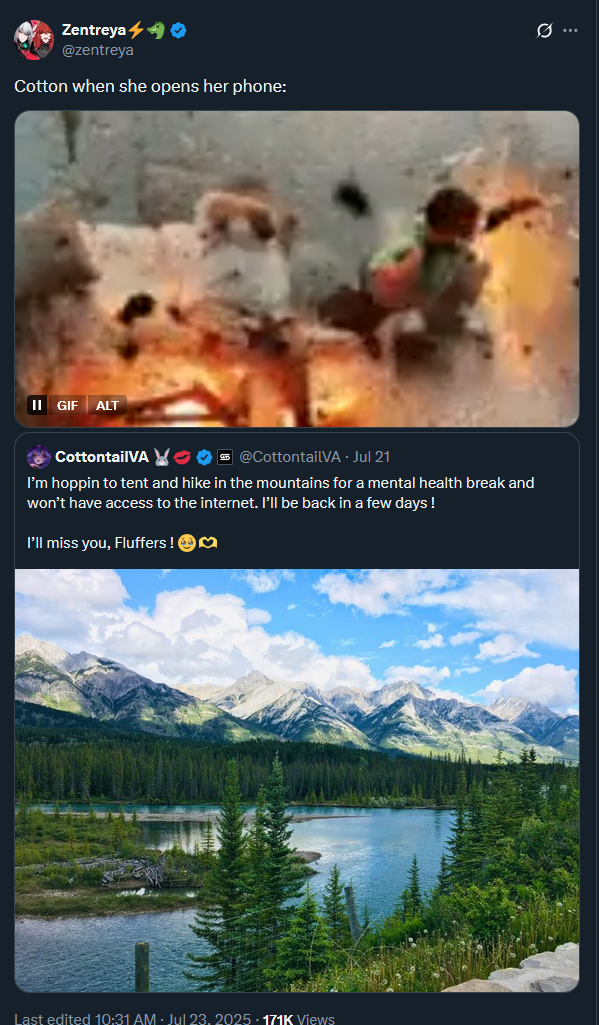Click the @zentreya handle
The height and width of the screenshot is (1025, 599).
point(97,50)
